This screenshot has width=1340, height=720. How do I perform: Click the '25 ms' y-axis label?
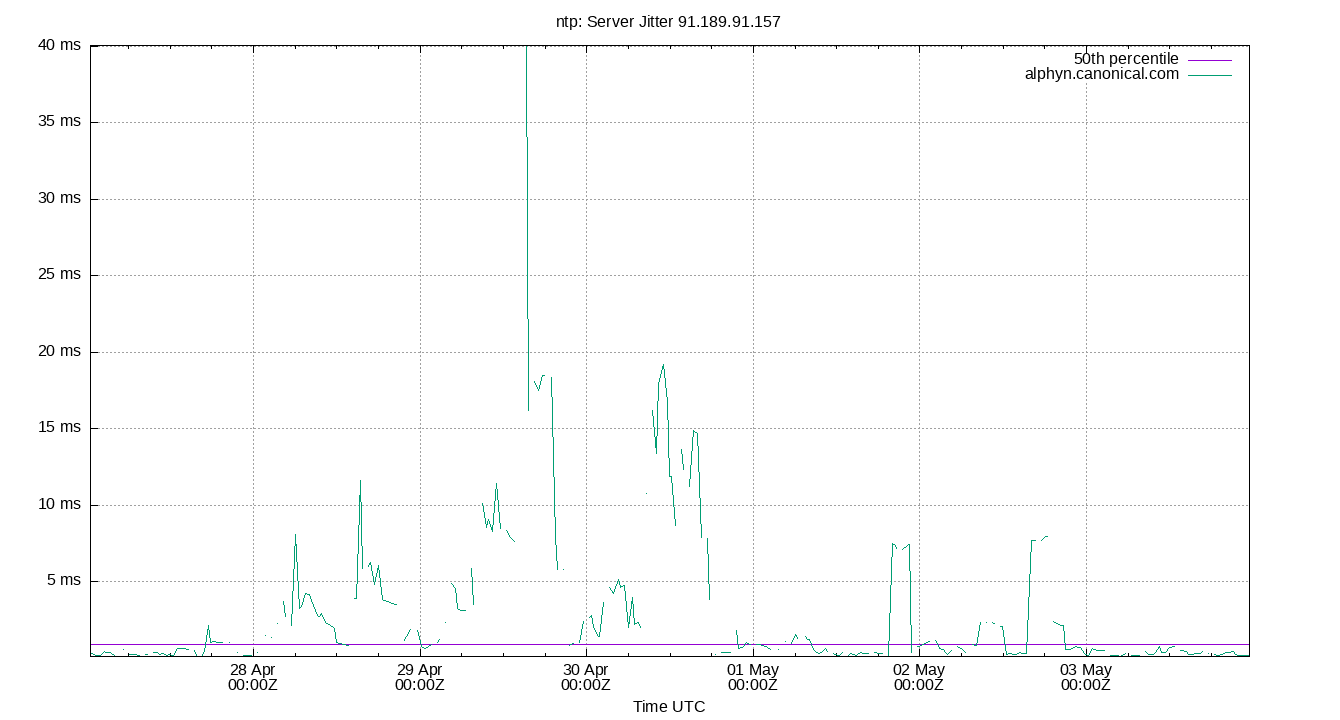coord(59,275)
